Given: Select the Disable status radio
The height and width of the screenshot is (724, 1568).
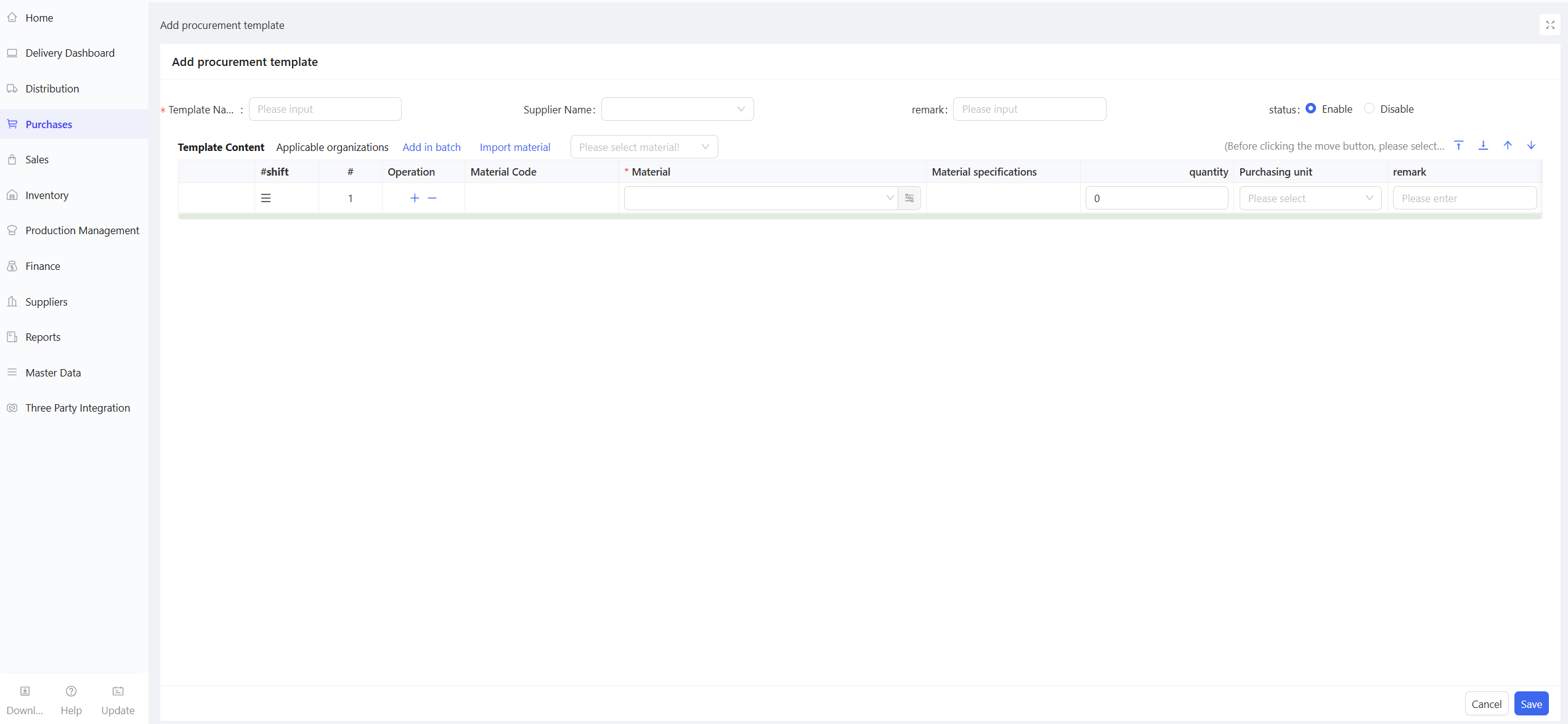Looking at the screenshot, I should pyautogui.click(x=1369, y=108).
